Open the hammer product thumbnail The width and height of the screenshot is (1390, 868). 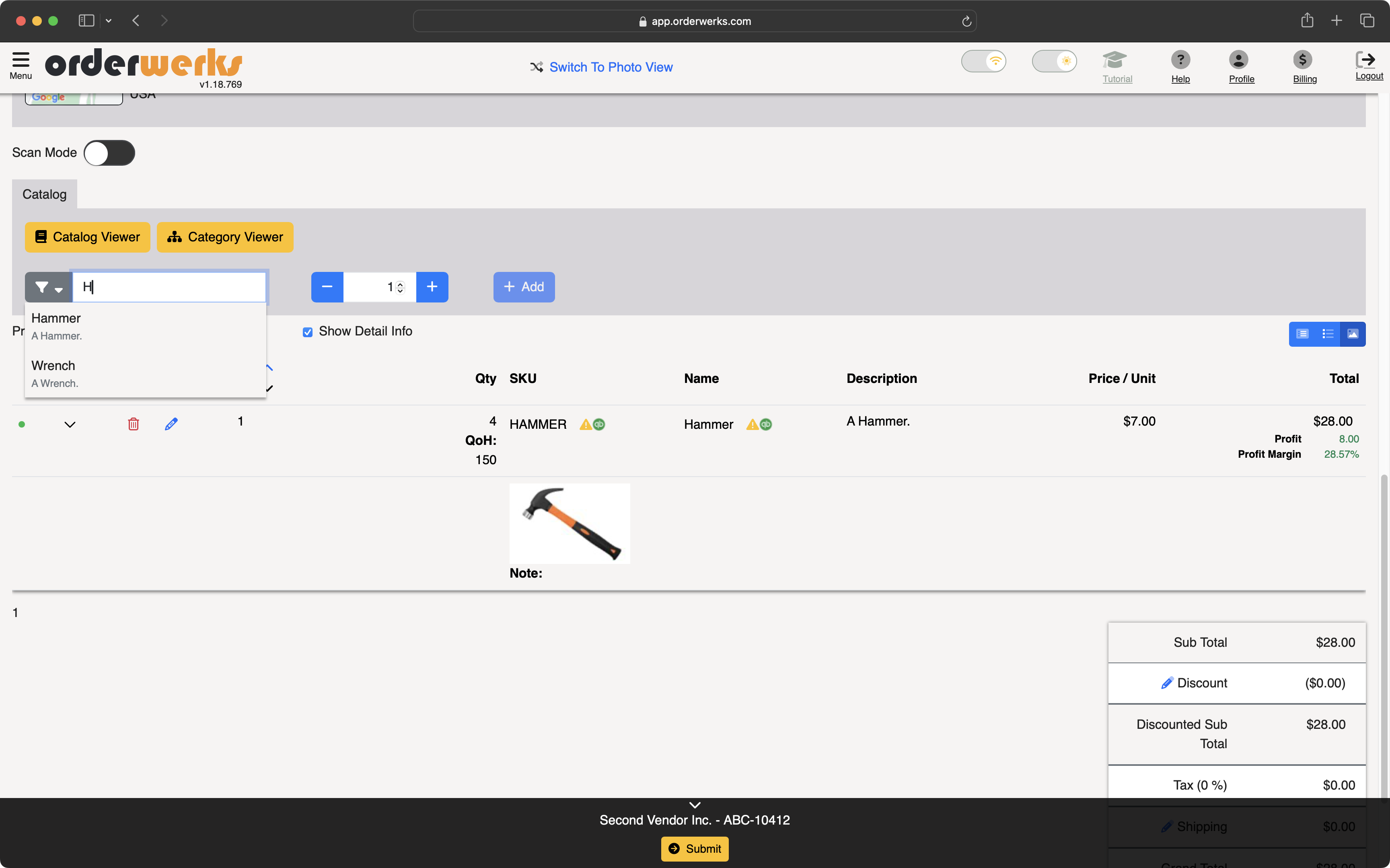point(570,524)
